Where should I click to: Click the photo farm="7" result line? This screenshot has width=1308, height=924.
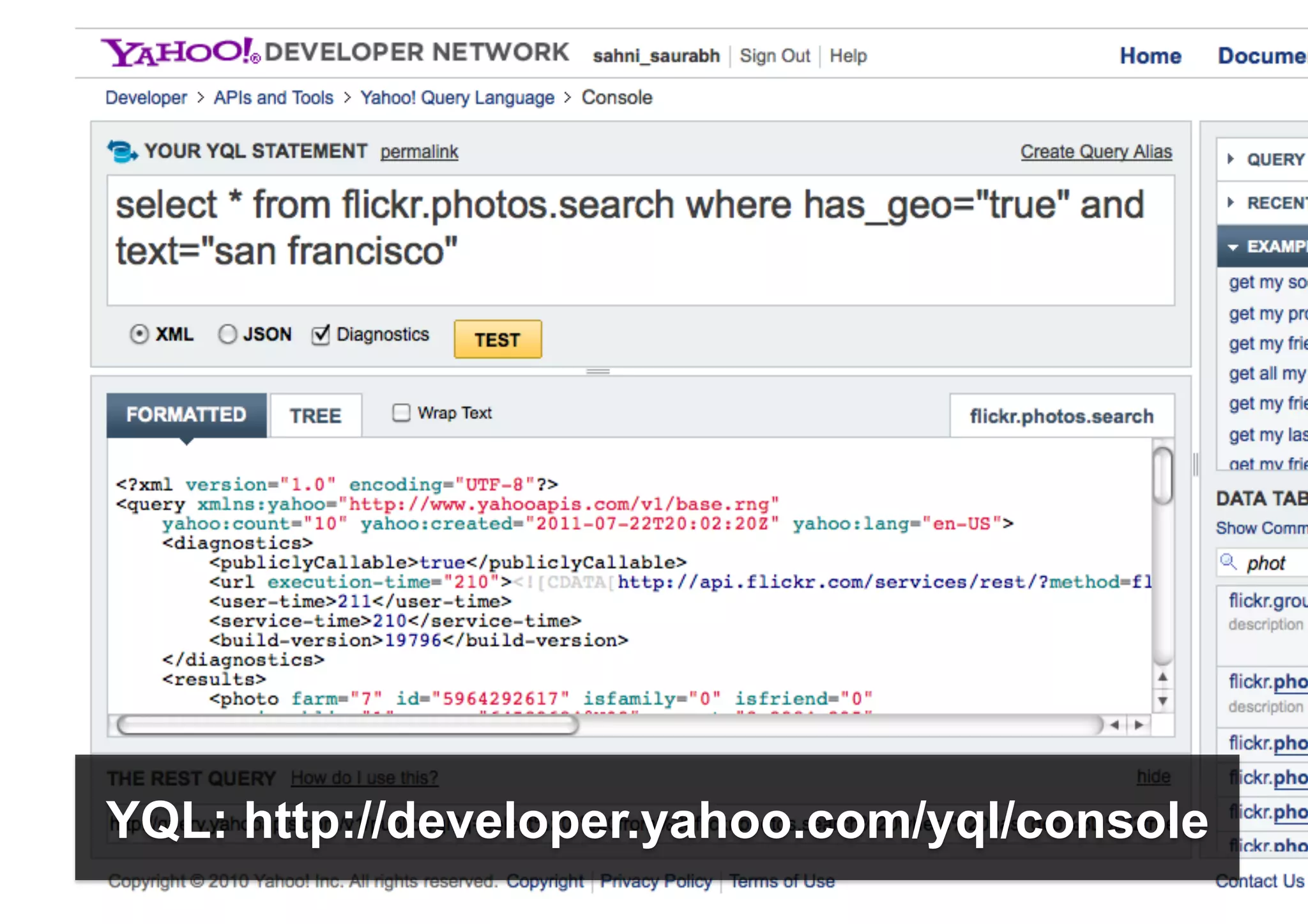(541, 699)
